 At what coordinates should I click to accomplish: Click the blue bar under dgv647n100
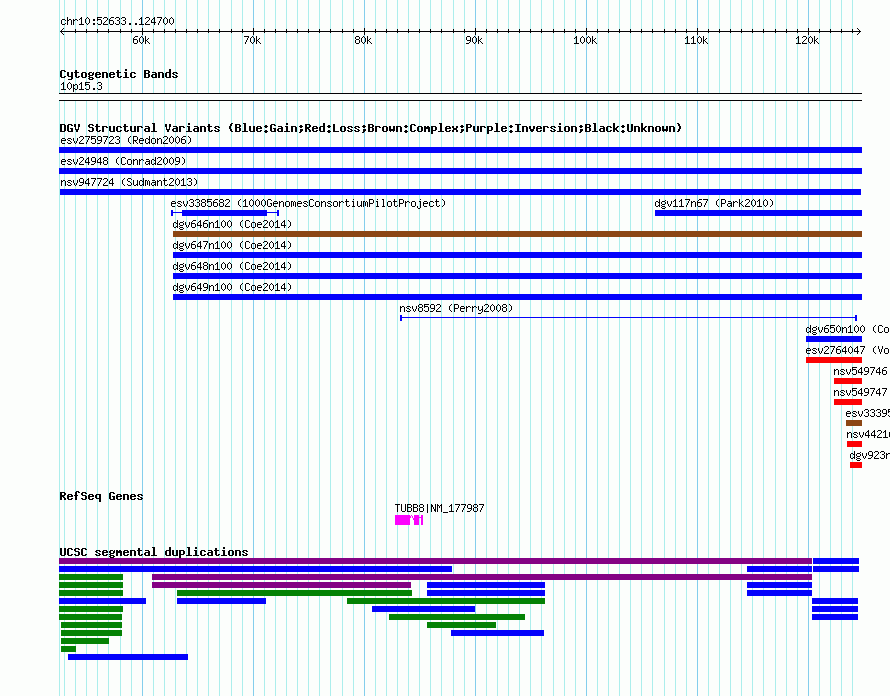518,255
